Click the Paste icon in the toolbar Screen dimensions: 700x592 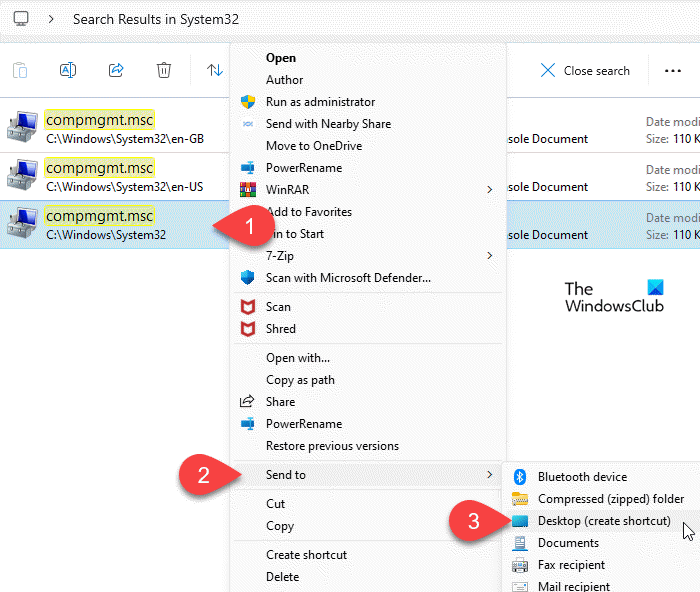20,71
